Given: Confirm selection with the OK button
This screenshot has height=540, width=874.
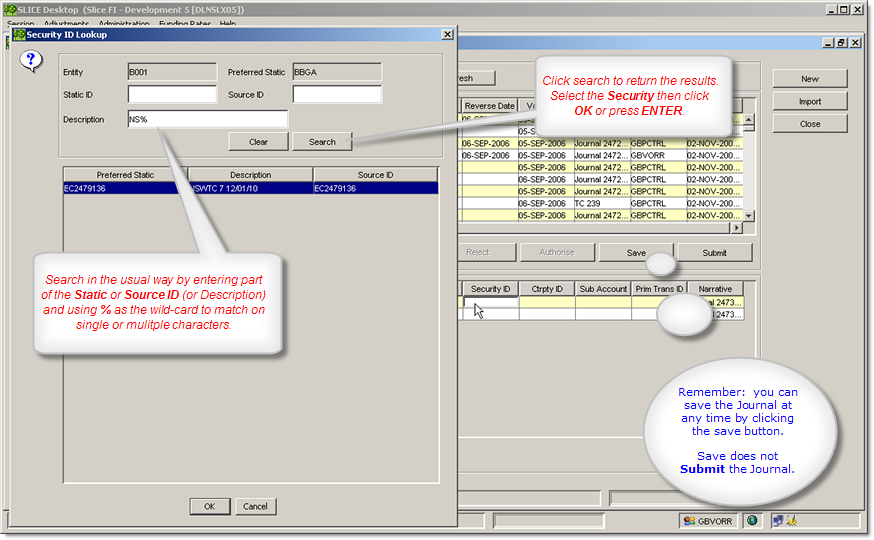Looking at the screenshot, I should (209, 506).
